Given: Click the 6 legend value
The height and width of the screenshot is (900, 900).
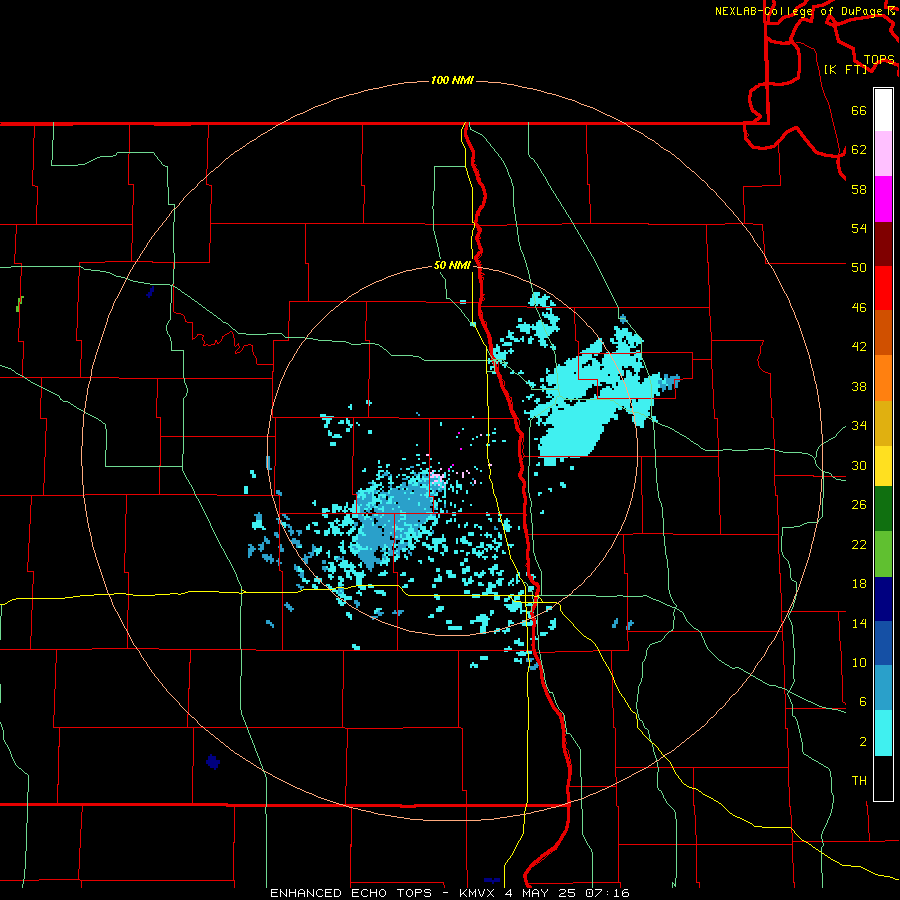Looking at the screenshot, I should [x=863, y=702].
